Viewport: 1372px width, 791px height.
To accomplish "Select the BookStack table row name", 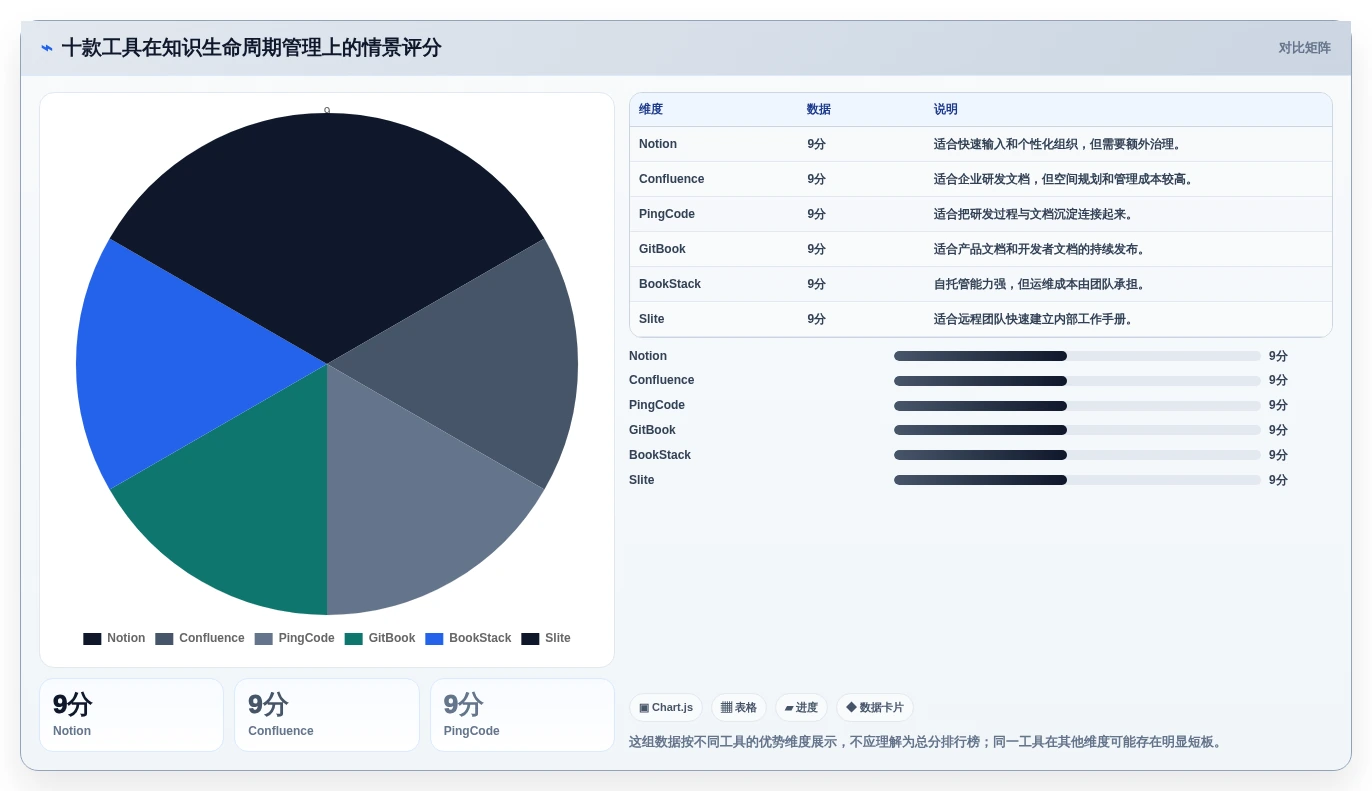I will click(x=670, y=284).
